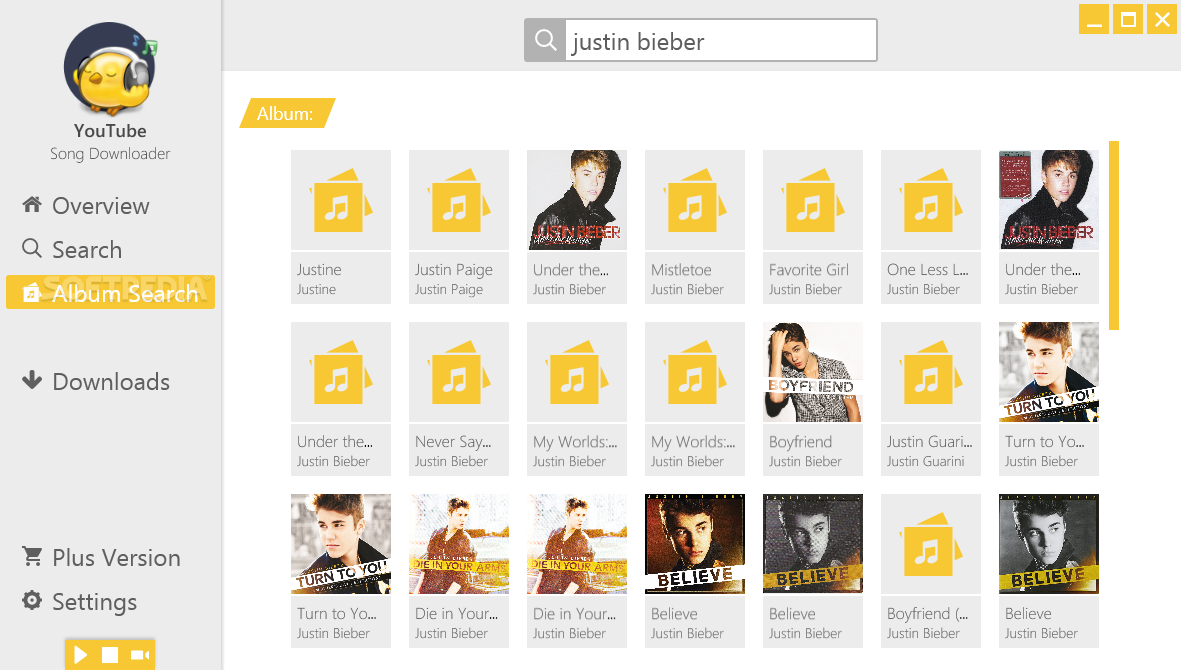Screen dimensions: 1181x670
Task: Open the One Less L... album placeholder icon
Action: coord(931,200)
